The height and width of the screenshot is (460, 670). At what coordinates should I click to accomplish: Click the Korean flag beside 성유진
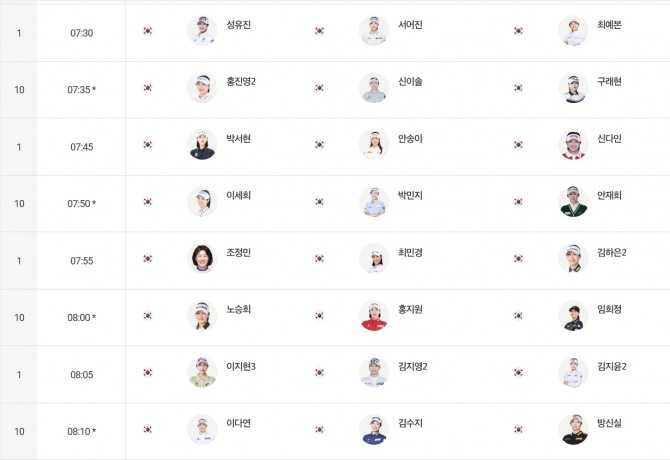pyautogui.click(x=148, y=31)
